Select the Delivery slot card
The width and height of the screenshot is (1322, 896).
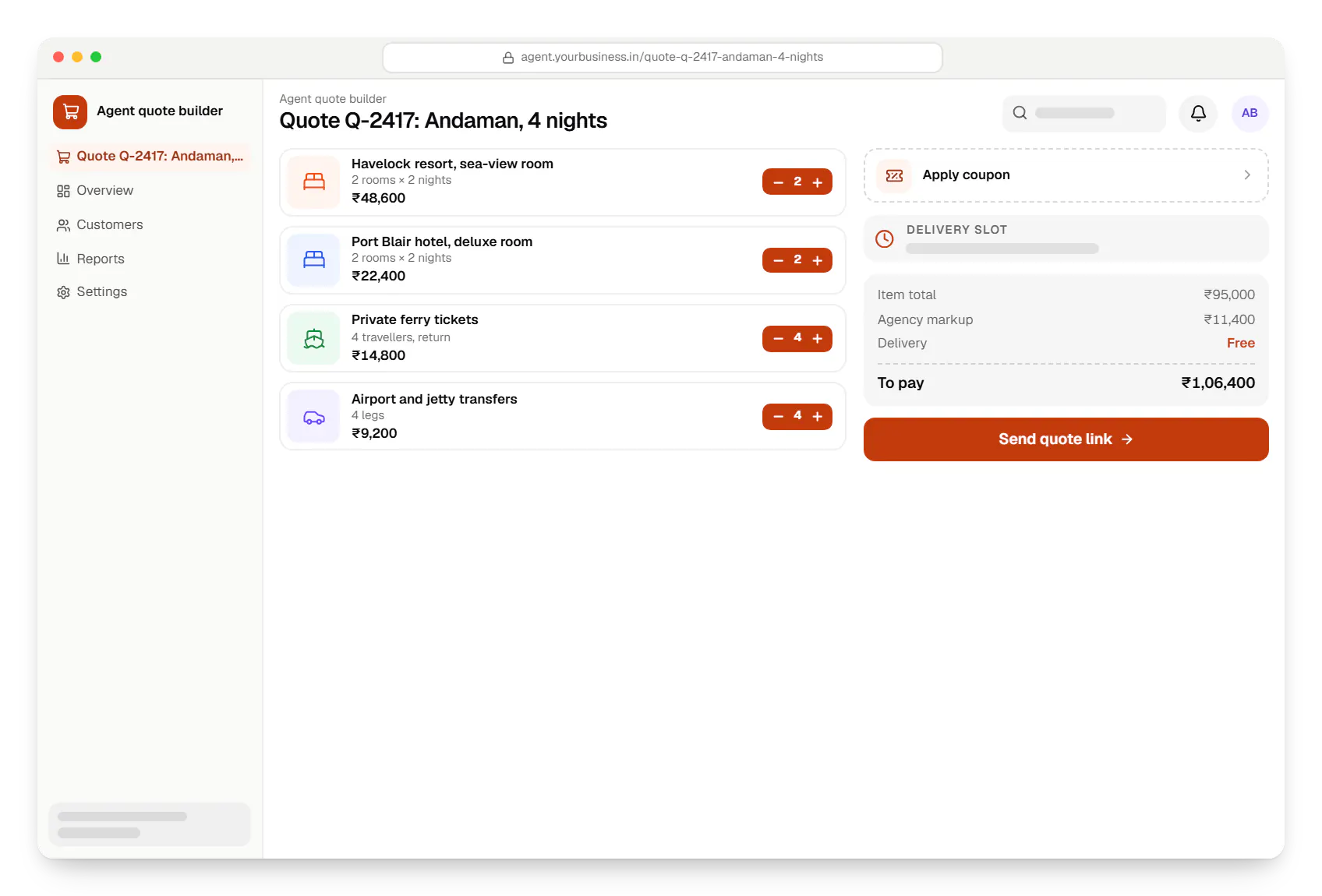[x=1066, y=239]
